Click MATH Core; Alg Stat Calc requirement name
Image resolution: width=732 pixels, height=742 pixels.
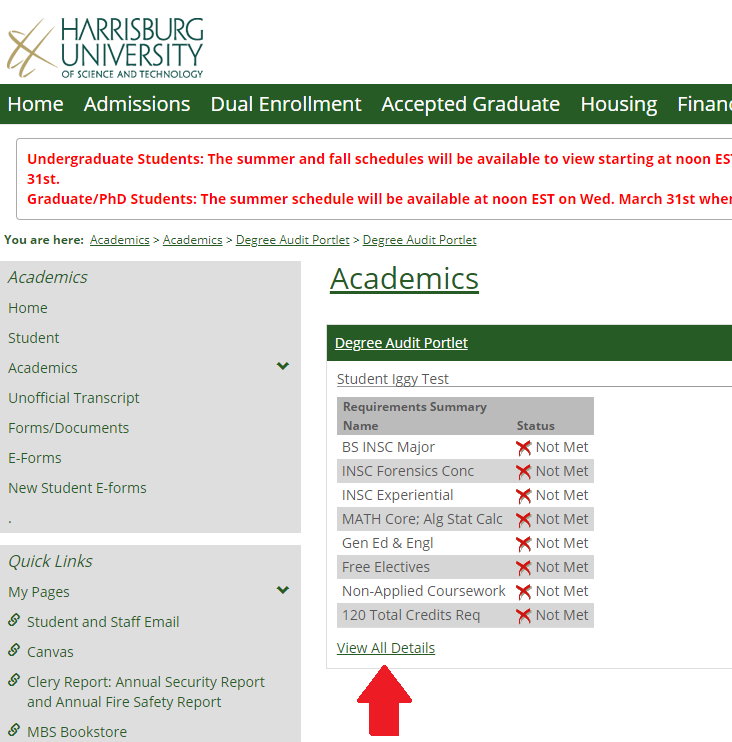[422, 519]
